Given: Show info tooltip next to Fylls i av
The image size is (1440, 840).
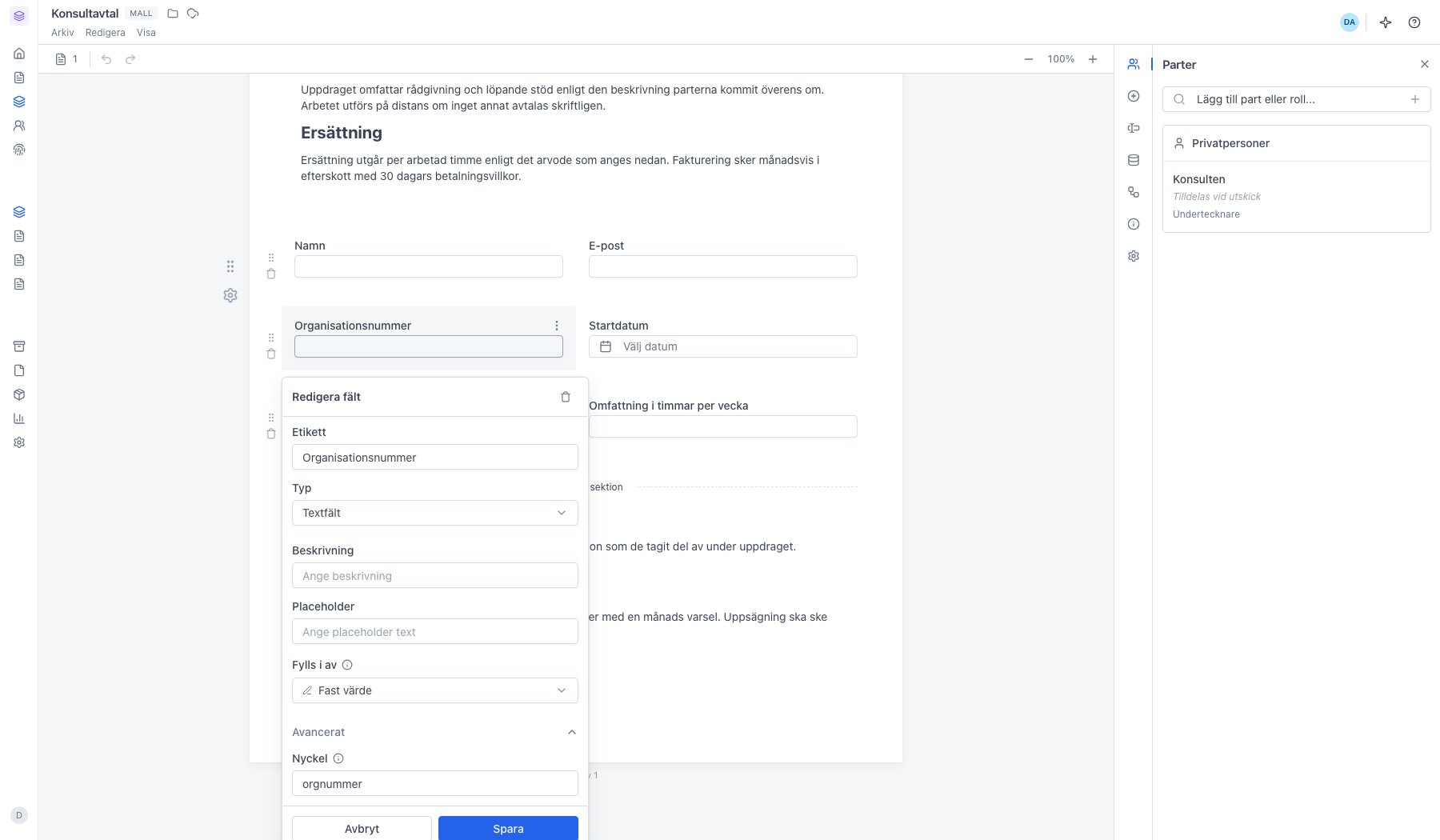Looking at the screenshot, I should (347, 665).
